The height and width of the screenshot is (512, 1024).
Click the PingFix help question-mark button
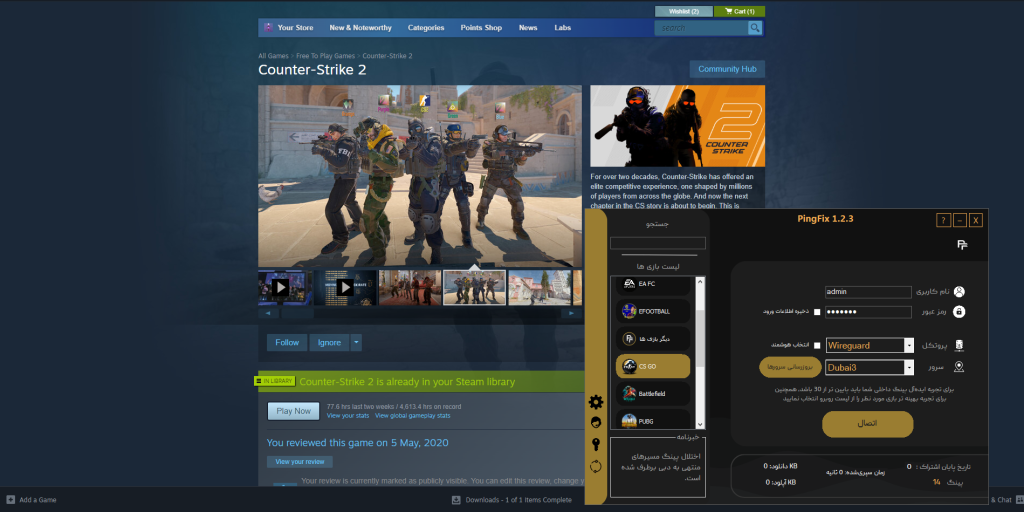pyautogui.click(x=943, y=220)
